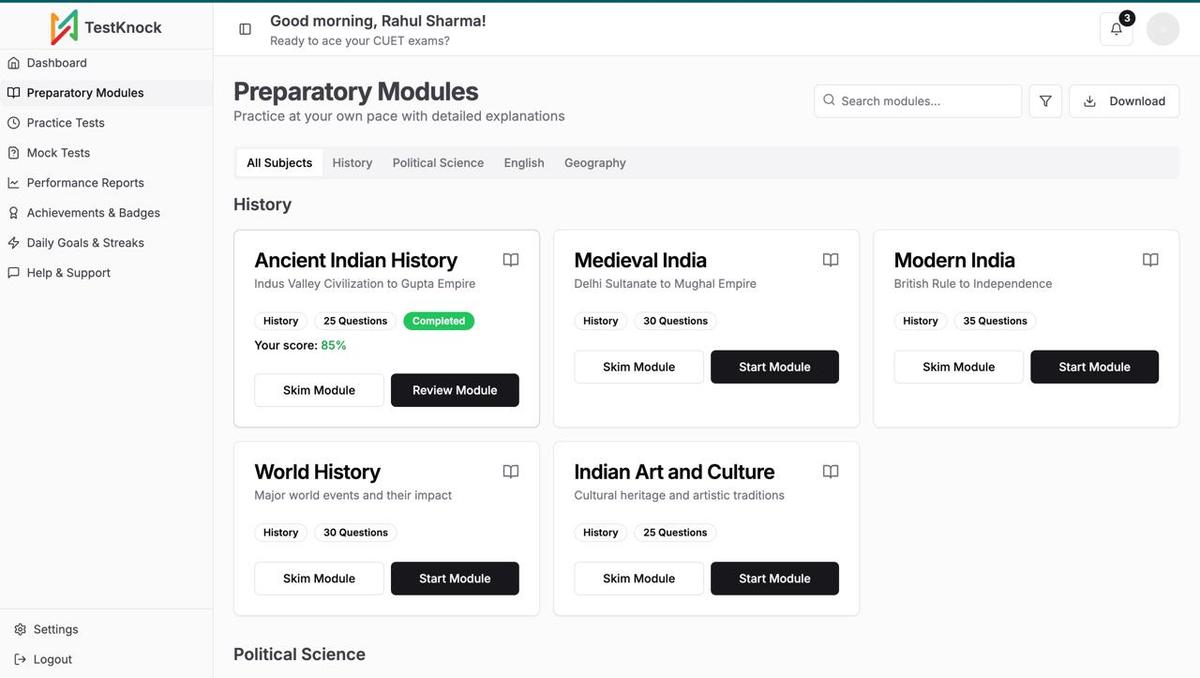Select the filter icon beside the search bar
1200x678 pixels.
click(1044, 100)
